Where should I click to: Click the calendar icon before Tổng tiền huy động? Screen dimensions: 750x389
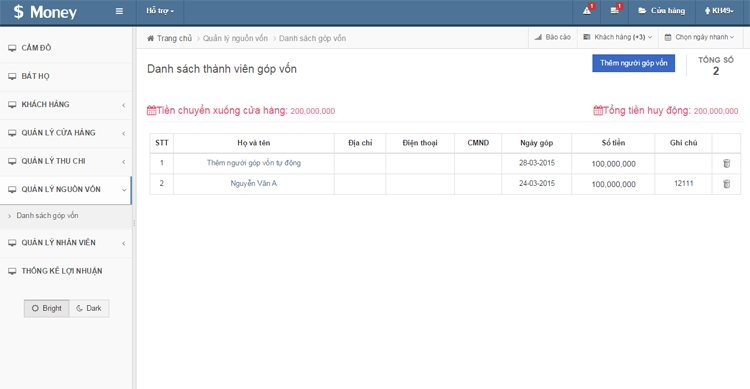point(598,111)
